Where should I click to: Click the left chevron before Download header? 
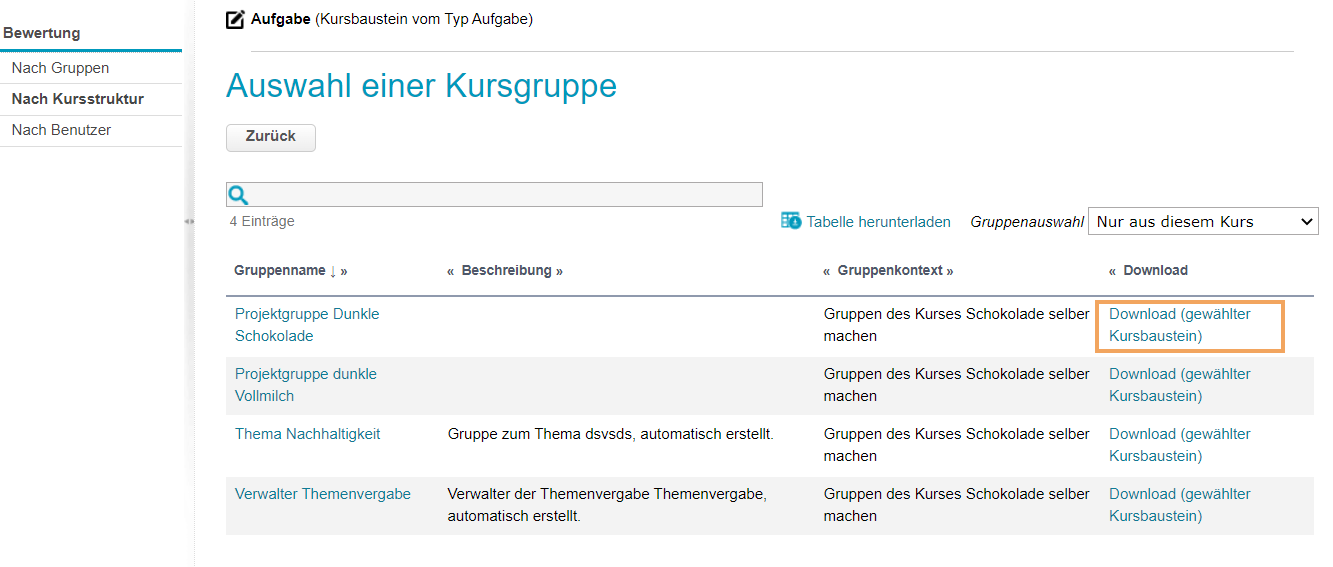(1113, 271)
